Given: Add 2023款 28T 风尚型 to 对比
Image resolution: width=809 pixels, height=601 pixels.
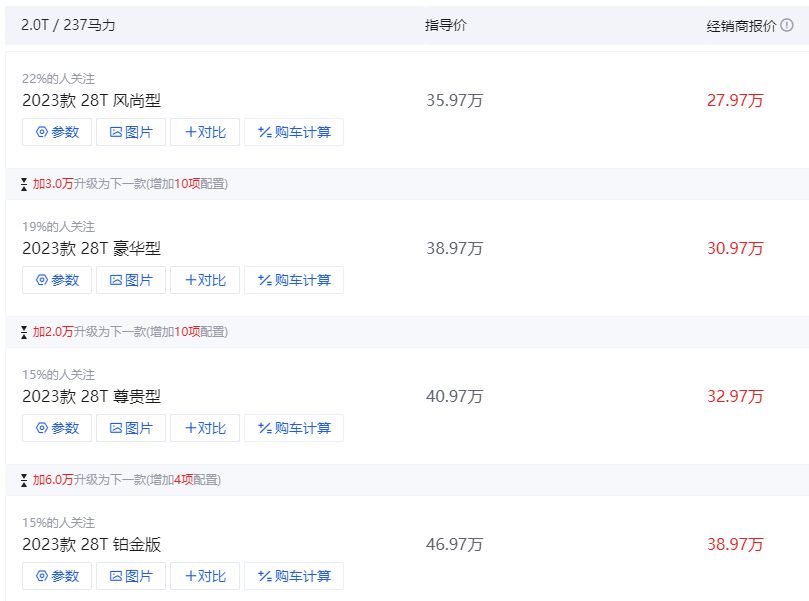Looking at the screenshot, I should pyautogui.click(x=205, y=132).
